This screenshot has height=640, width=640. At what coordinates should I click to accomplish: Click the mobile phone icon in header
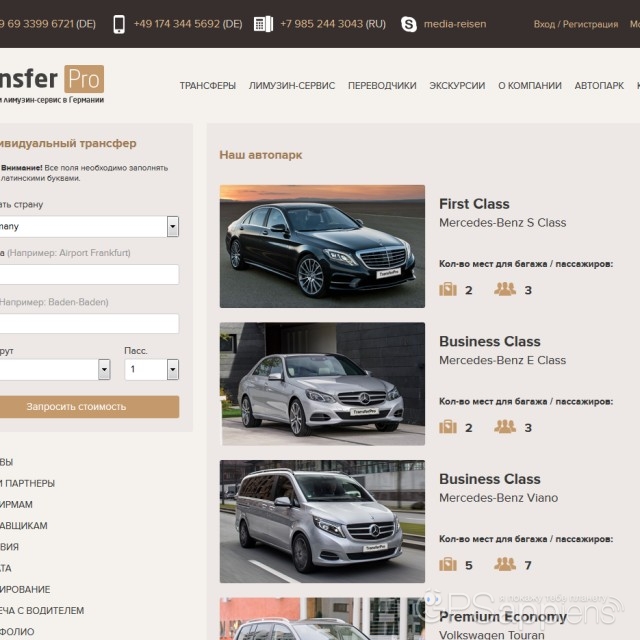119,24
